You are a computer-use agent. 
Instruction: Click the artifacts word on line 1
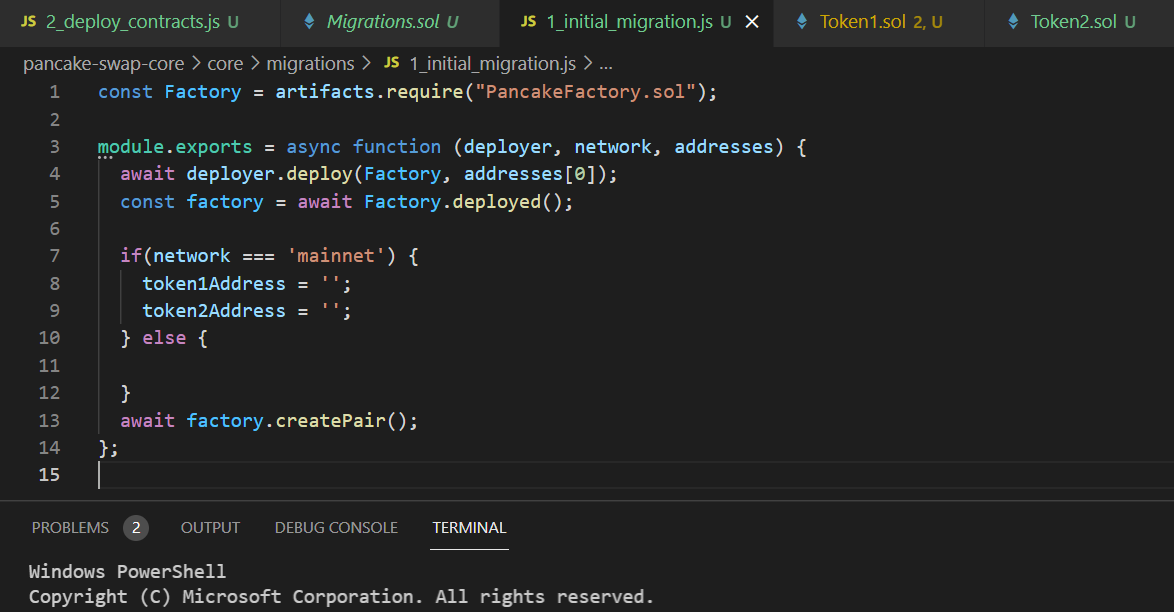(325, 92)
